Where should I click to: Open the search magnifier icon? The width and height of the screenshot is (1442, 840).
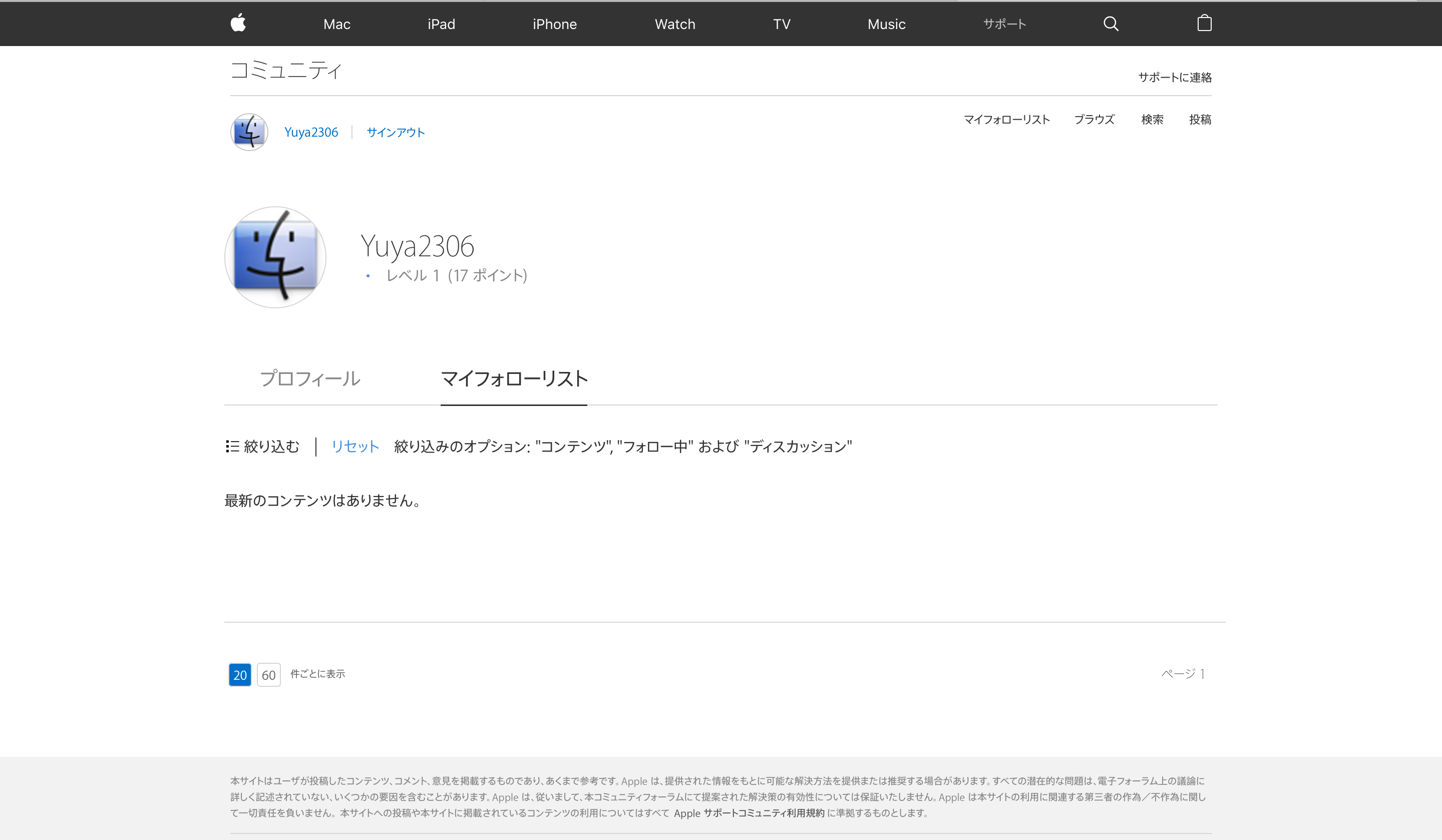tap(1110, 24)
